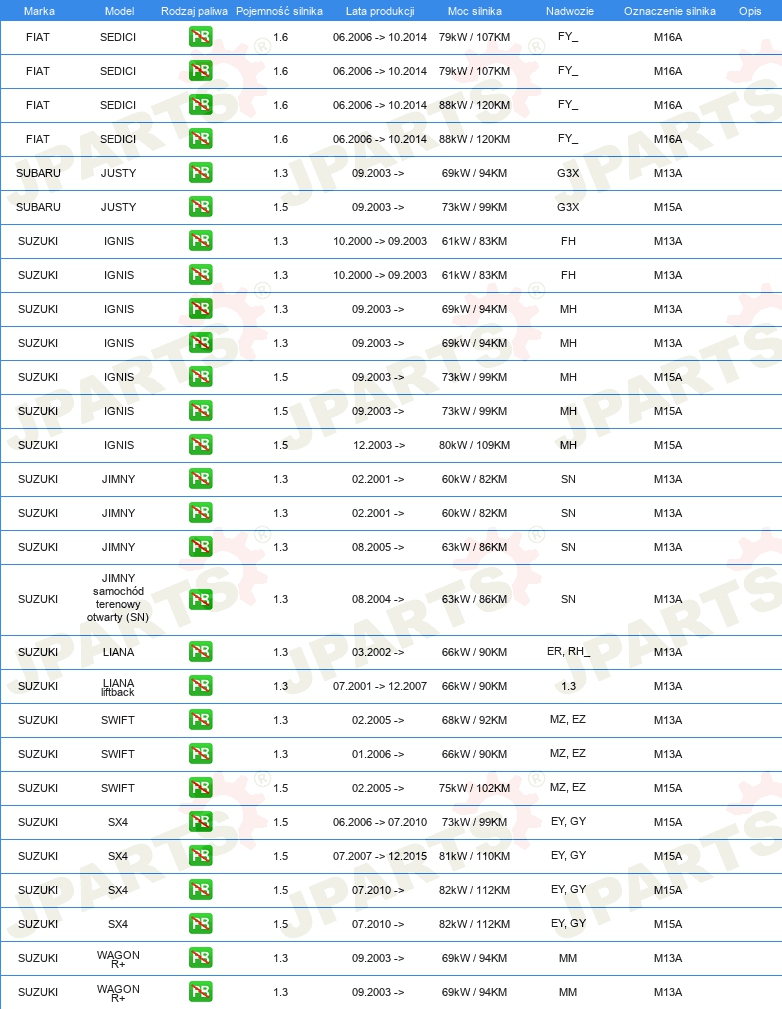Click the PB fuel icon in Liana liftback row
Viewport: 782px width, 1009px height.
pos(201,686)
